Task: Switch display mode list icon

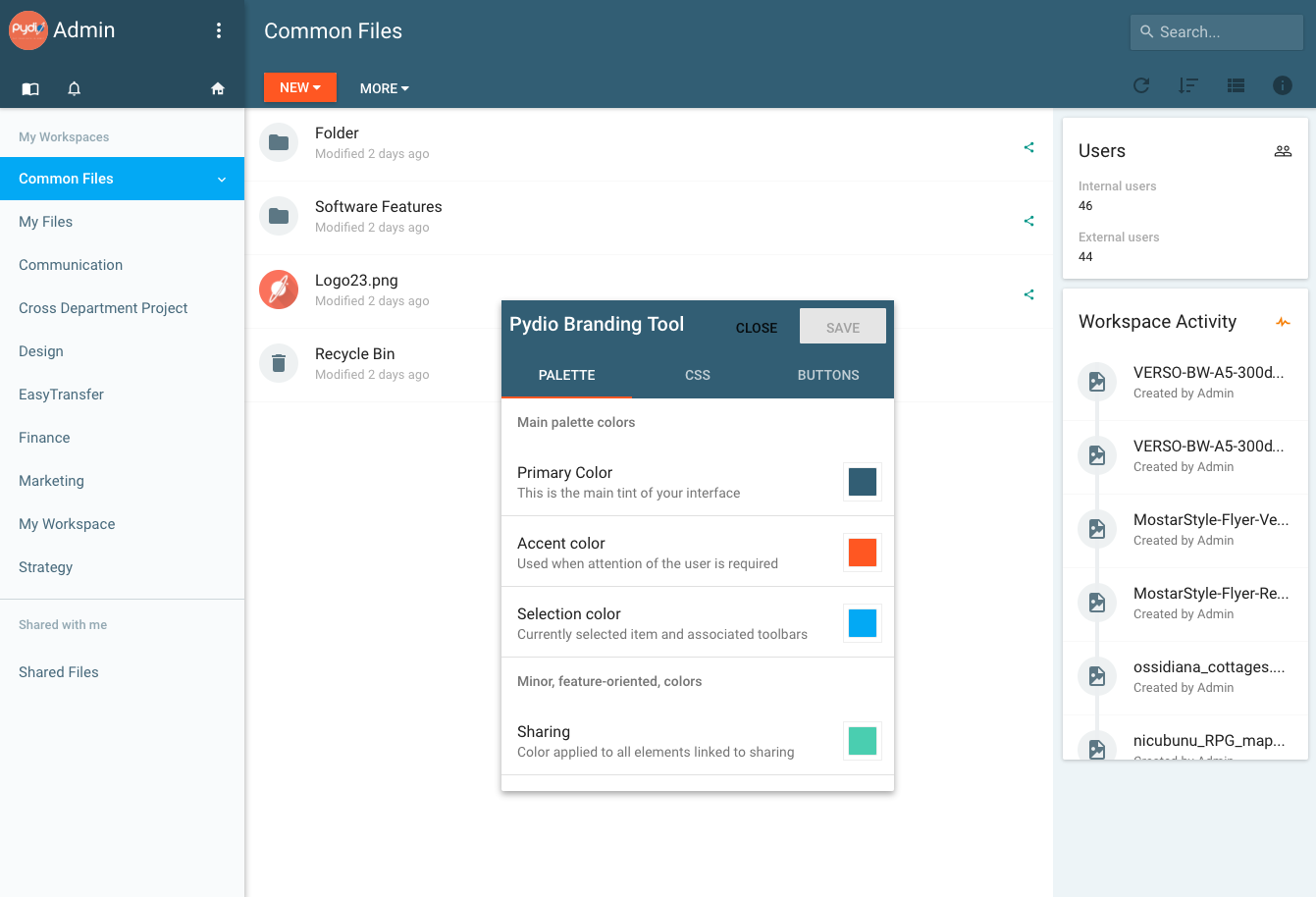Action: [x=1236, y=85]
